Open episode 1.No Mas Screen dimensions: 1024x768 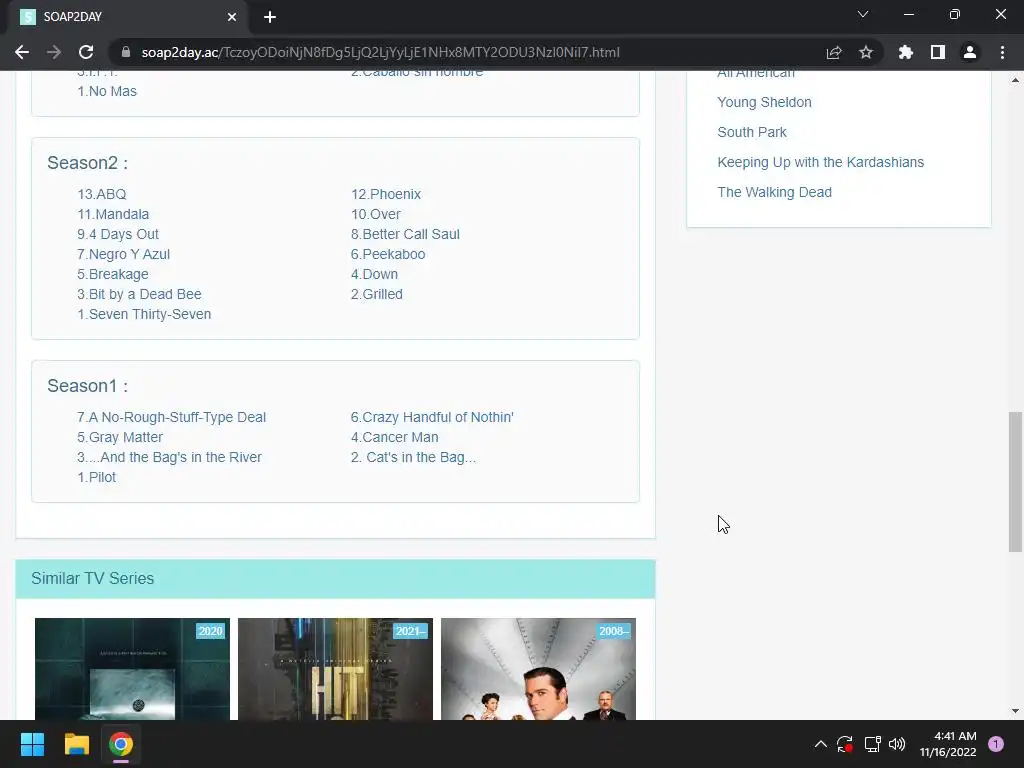[107, 91]
